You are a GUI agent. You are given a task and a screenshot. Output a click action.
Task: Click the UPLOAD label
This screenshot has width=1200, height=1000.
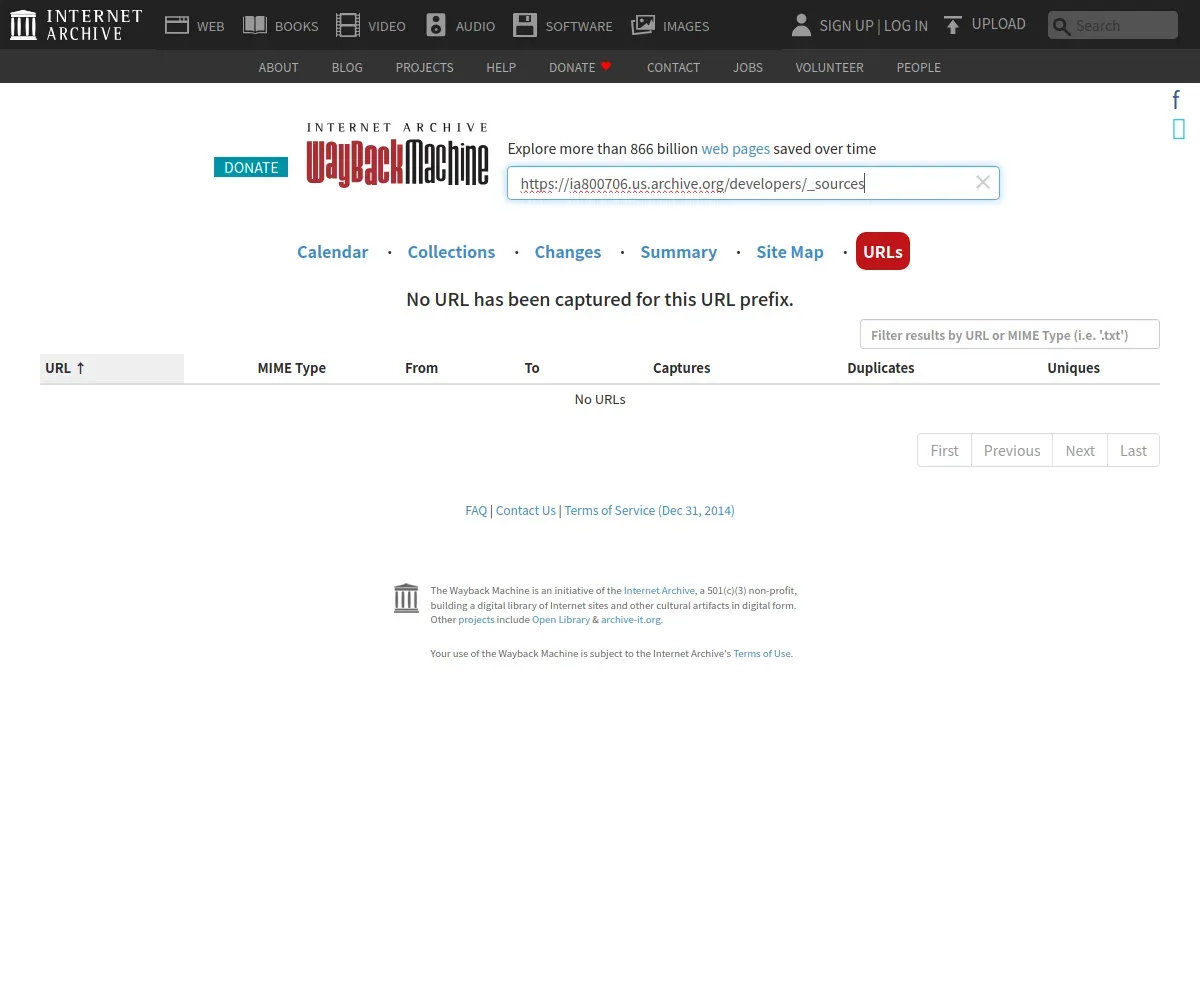coord(999,24)
